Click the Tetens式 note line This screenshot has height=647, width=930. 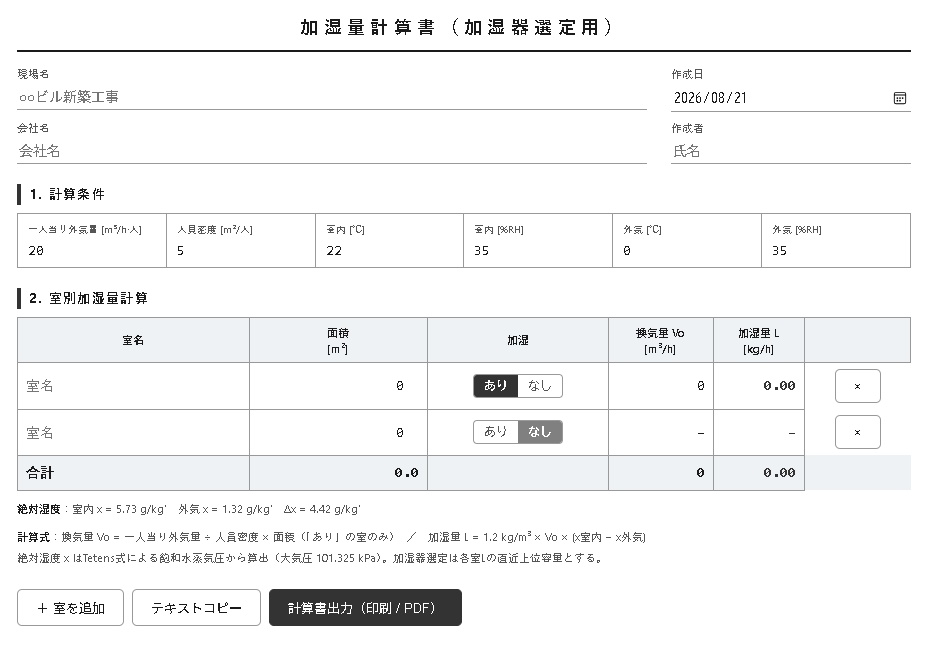coord(310,558)
